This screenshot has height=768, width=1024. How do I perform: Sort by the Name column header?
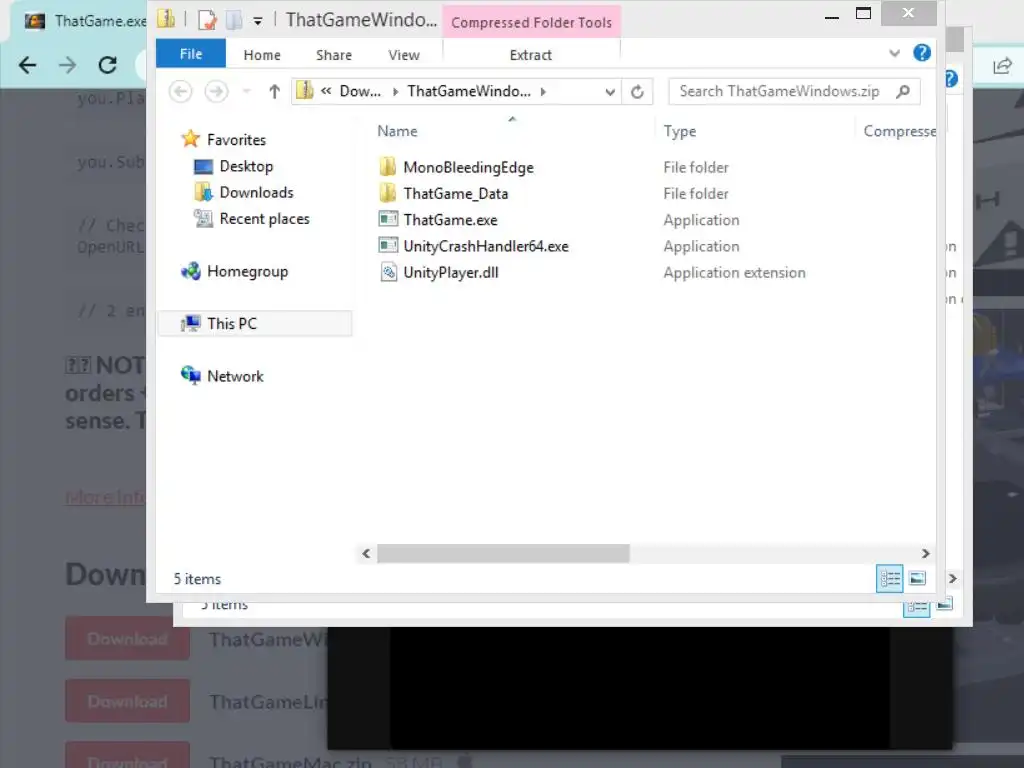click(397, 131)
